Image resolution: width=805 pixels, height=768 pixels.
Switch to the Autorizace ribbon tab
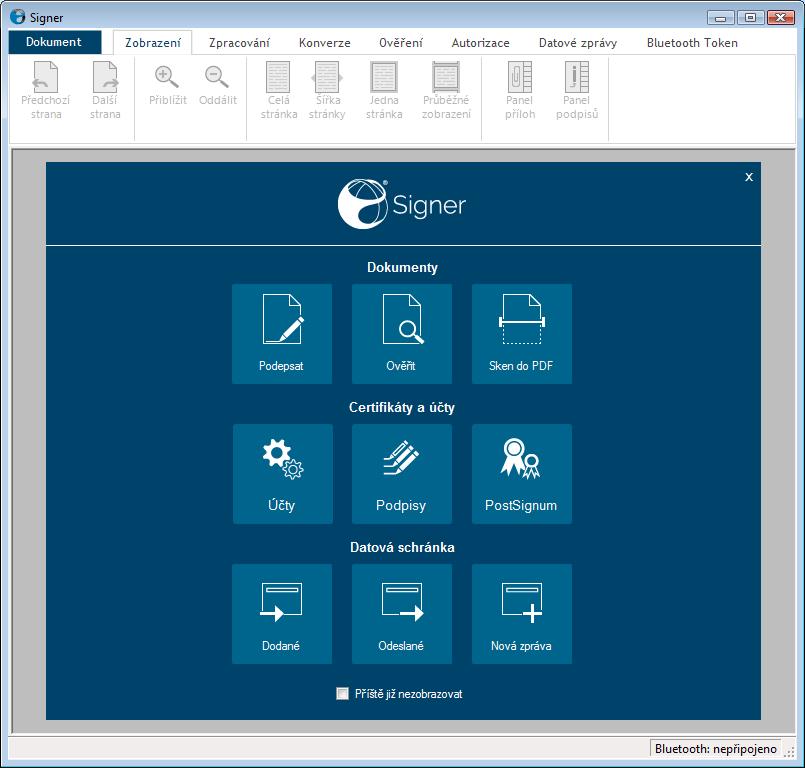point(481,43)
